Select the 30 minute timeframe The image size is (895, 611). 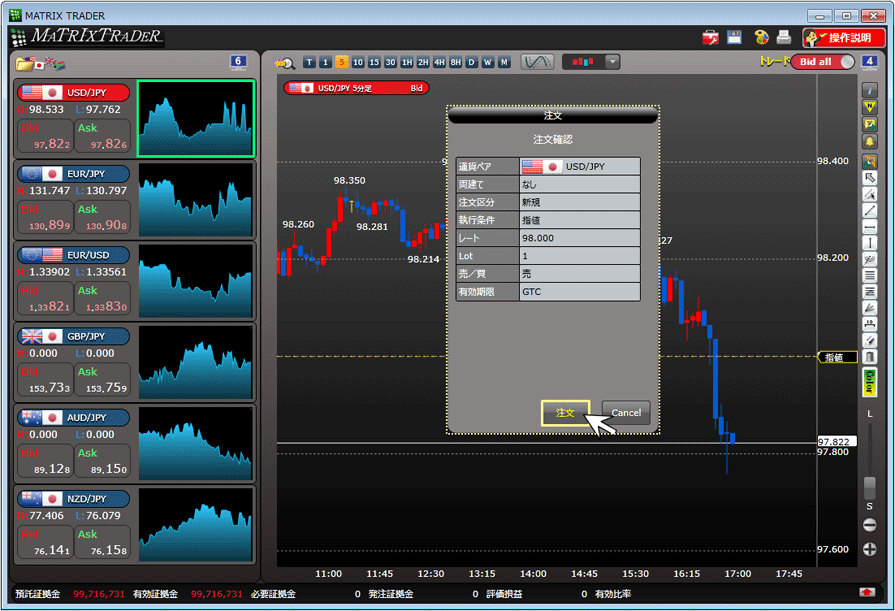pyautogui.click(x=390, y=62)
